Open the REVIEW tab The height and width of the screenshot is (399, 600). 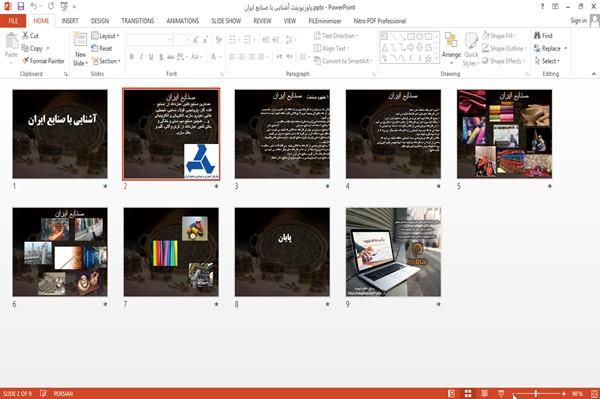262,21
